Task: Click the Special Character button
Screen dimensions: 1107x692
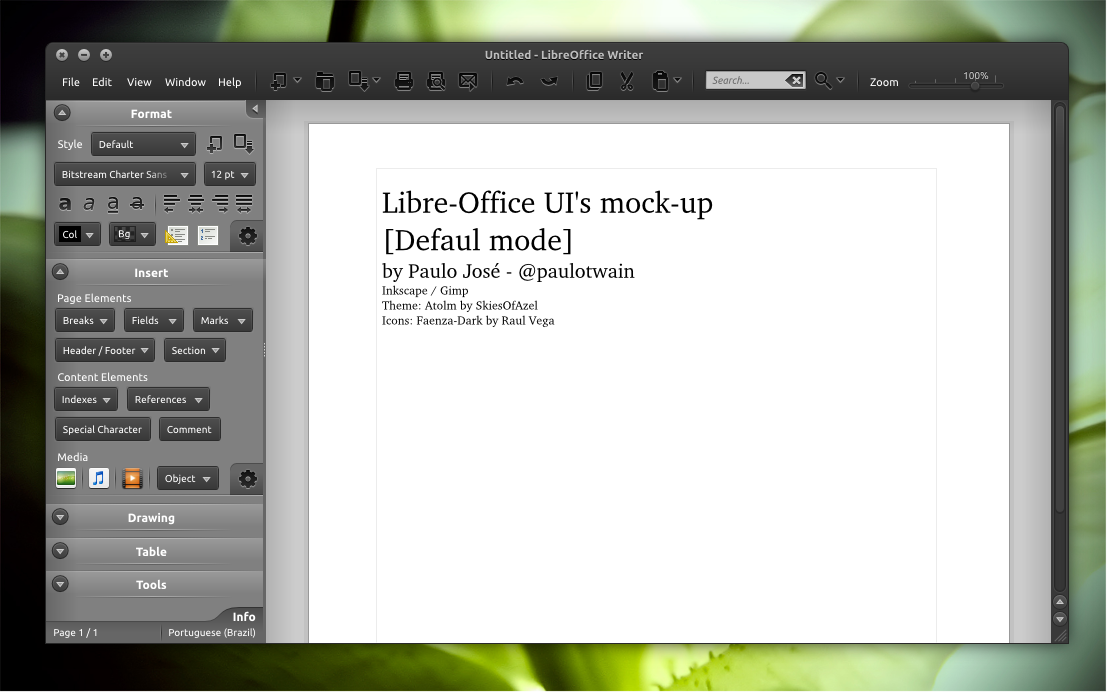Action: pos(102,429)
